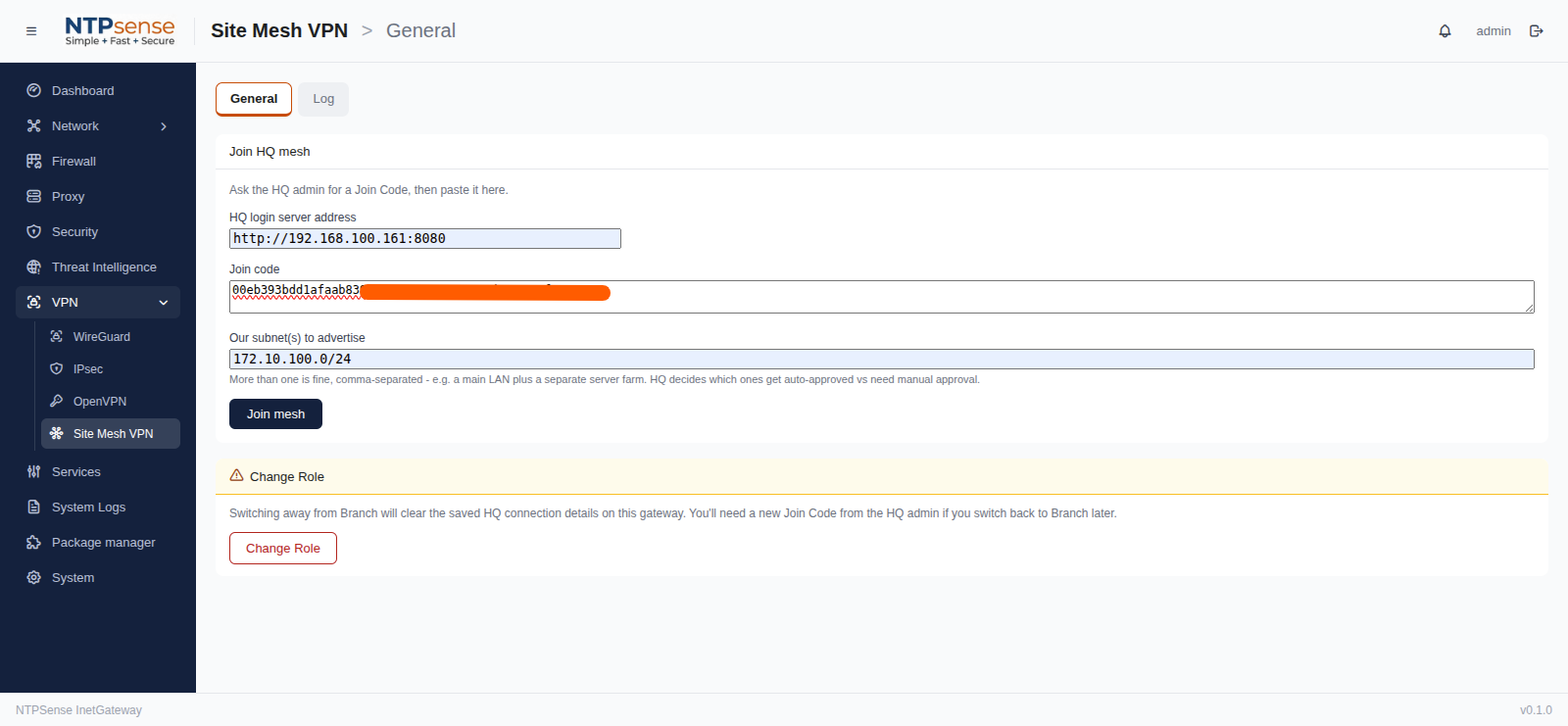Switch to the Log tab
This screenshot has height=726, width=1568.
click(323, 99)
